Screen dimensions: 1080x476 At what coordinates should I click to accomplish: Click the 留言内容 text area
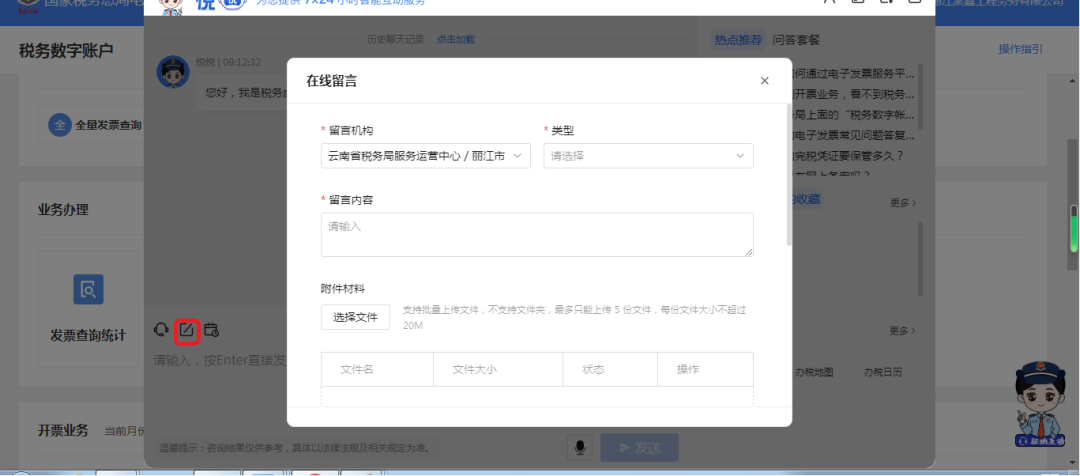(x=537, y=235)
